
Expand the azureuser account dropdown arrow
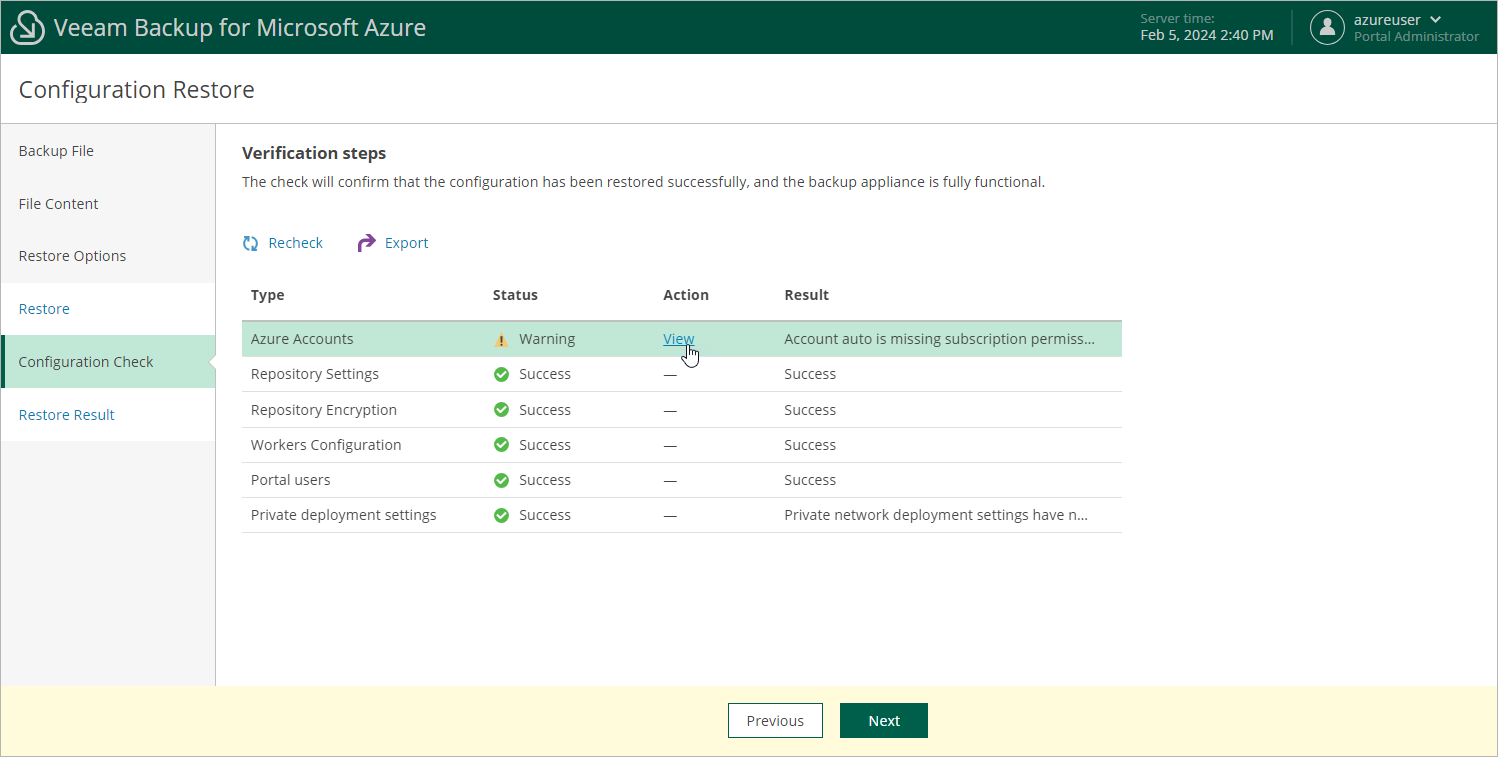1436,20
